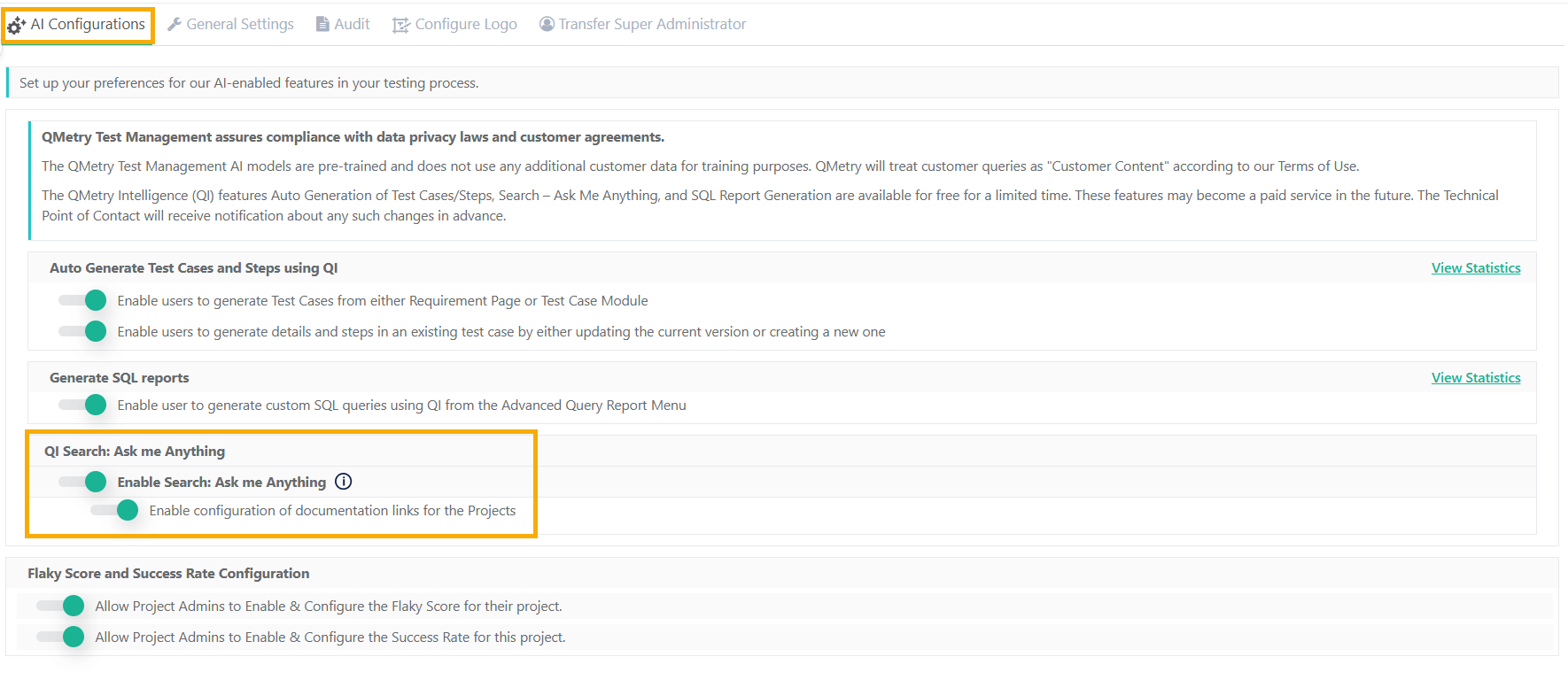The width and height of the screenshot is (1568, 680).
Task: Open the General Settings tab
Action: tap(239, 25)
